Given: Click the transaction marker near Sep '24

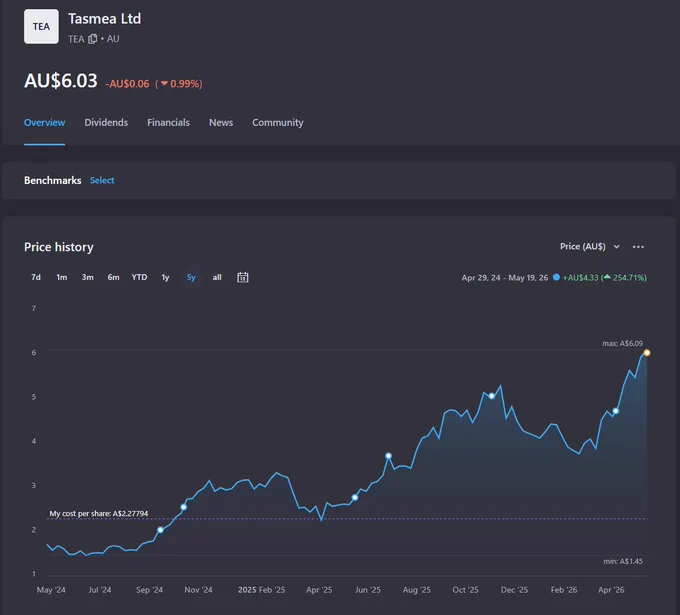Looking at the screenshot, I should tap(160, 530).
